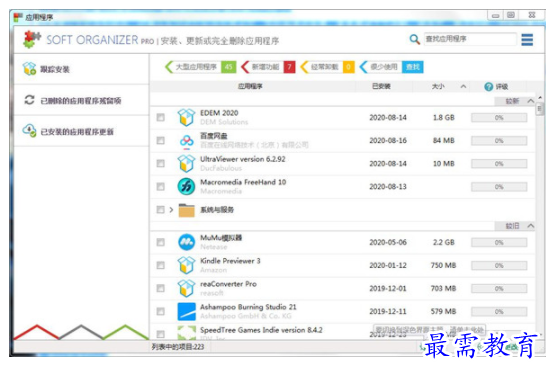Image resolution: width=546 pixels, height=377 pixels.
Task: Click the 跟踪安装 sidebar icon
Action: coord(29,69)
